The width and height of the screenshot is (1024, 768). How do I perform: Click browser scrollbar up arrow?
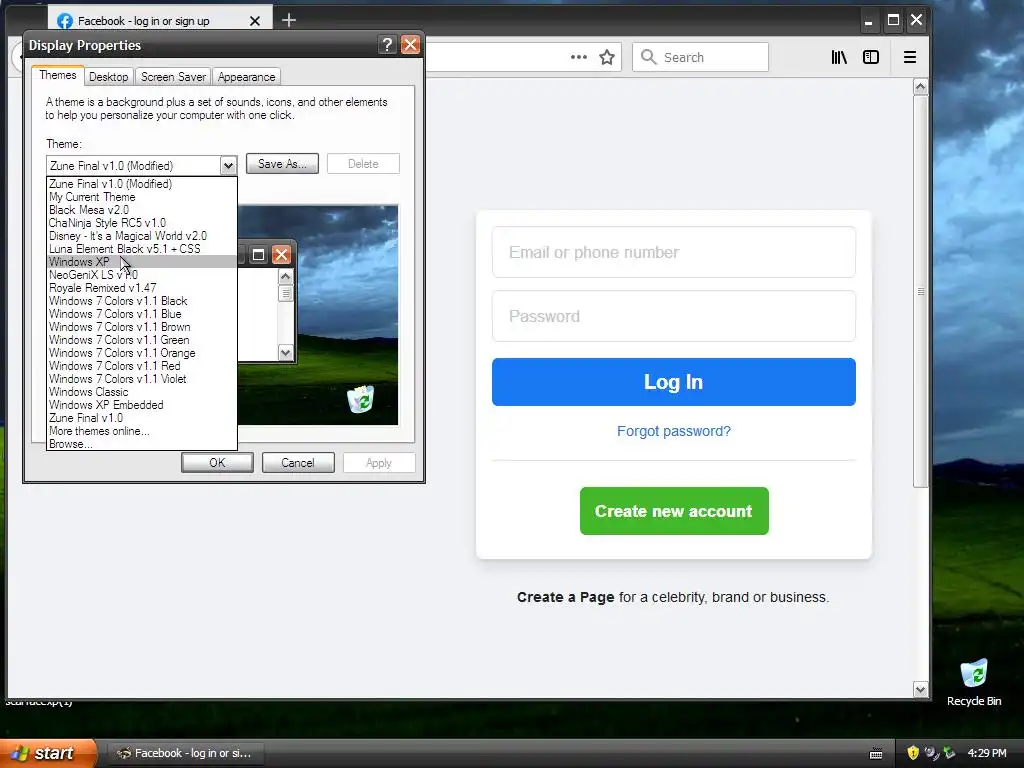(920, 87)
